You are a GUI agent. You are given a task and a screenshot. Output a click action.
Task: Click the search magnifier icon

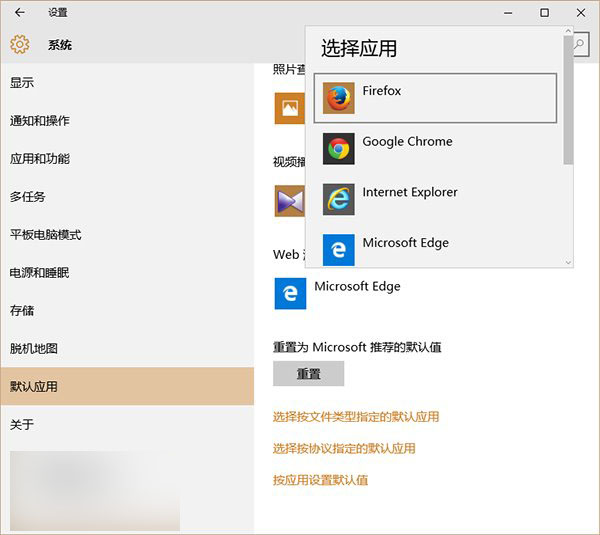pyautogui.click(x=581, y=44)
